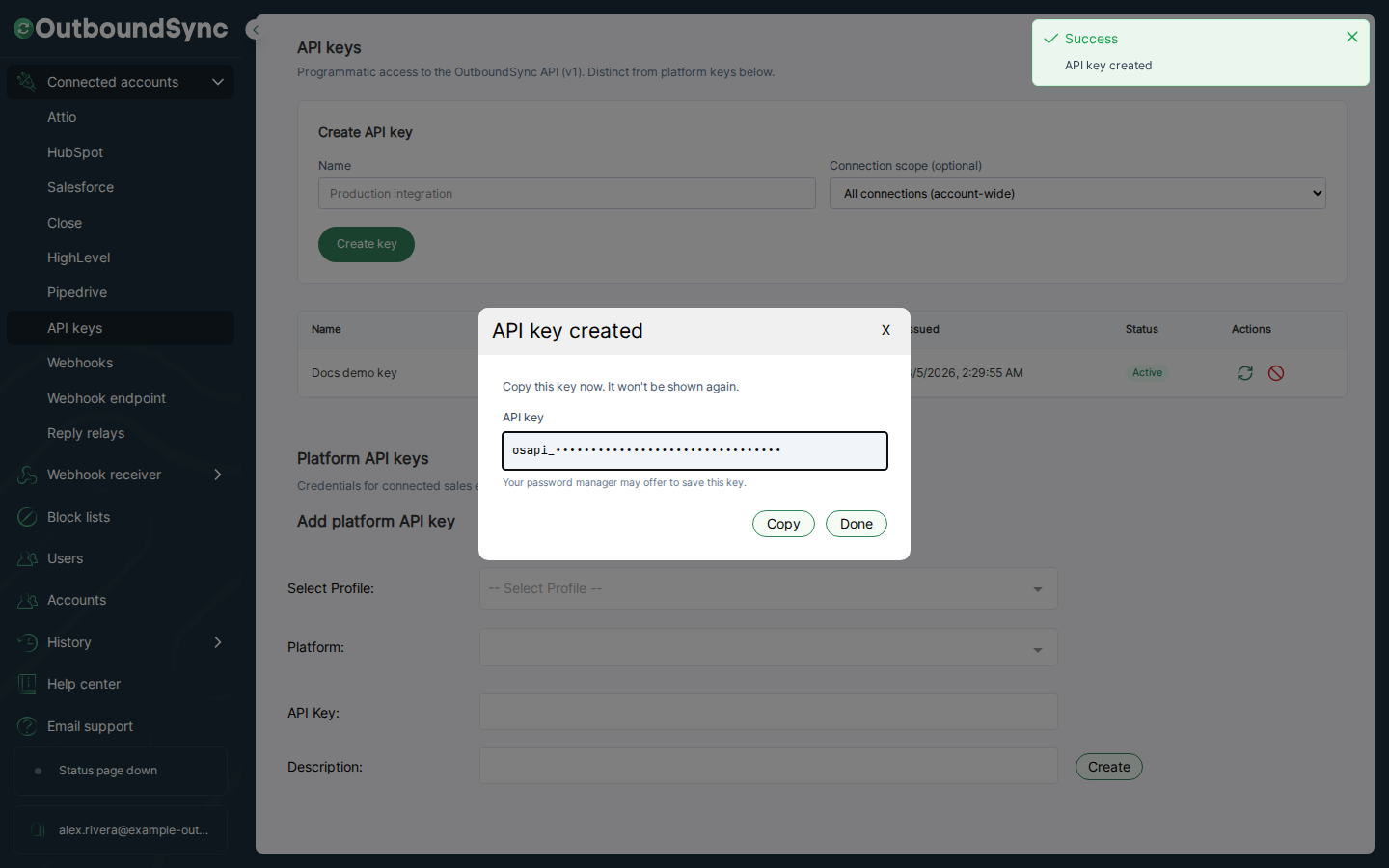1389x868 pixels.
Task: Open the Block lists page
Action: click(x=78, y=517)
